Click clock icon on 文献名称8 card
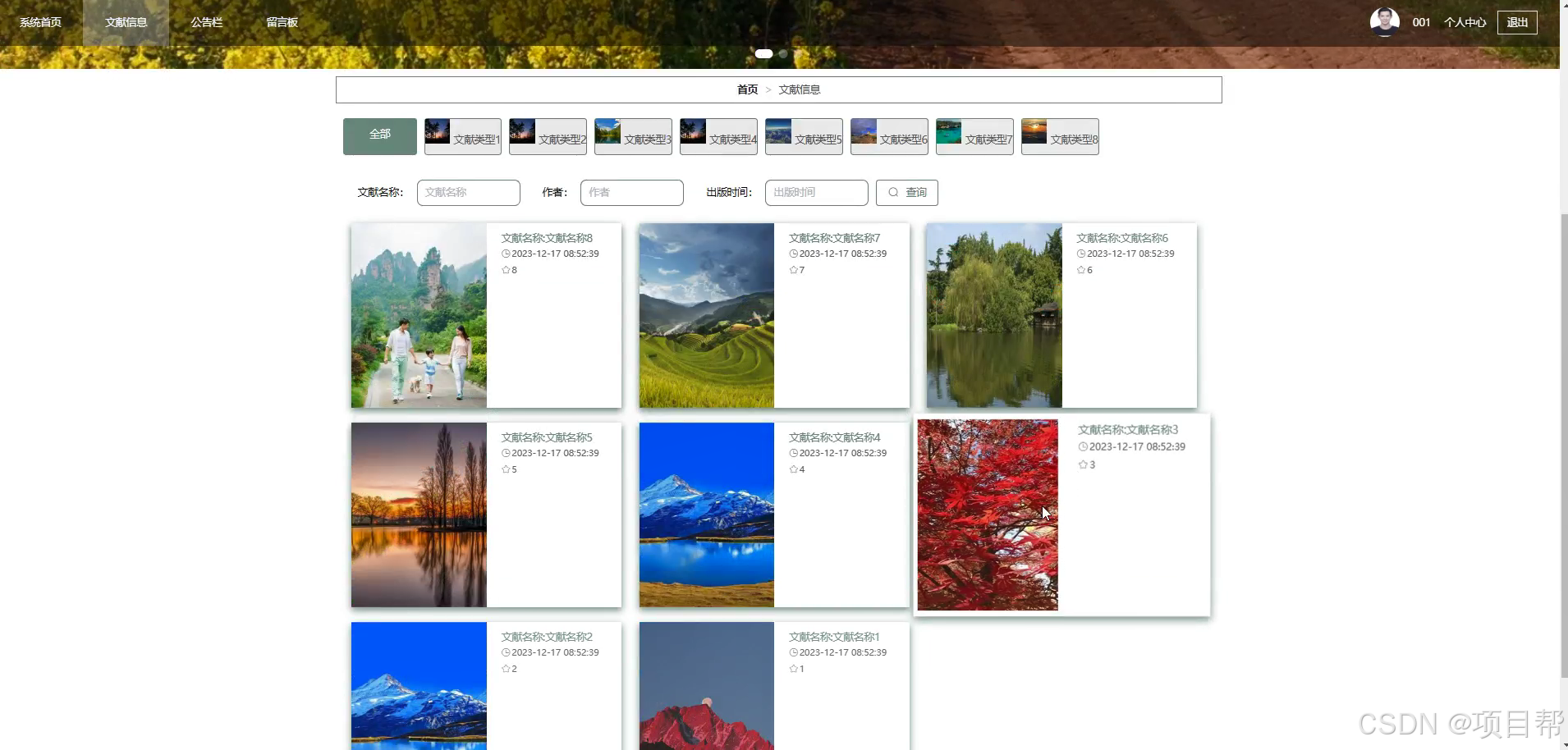Screen dimensions: 1568x750 click(x=506, y=254)
